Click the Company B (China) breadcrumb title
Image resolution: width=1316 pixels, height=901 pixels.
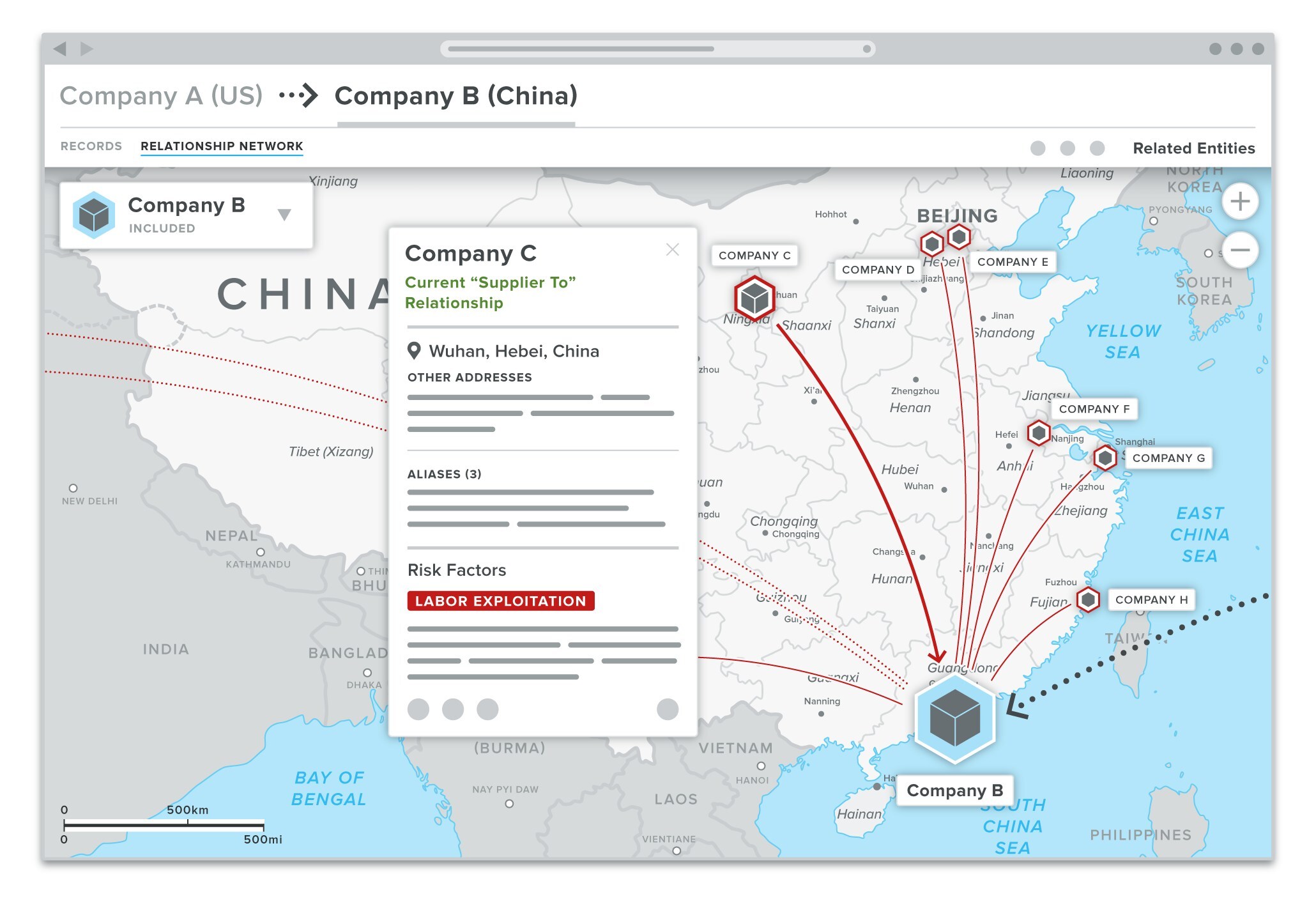(456, 96)
